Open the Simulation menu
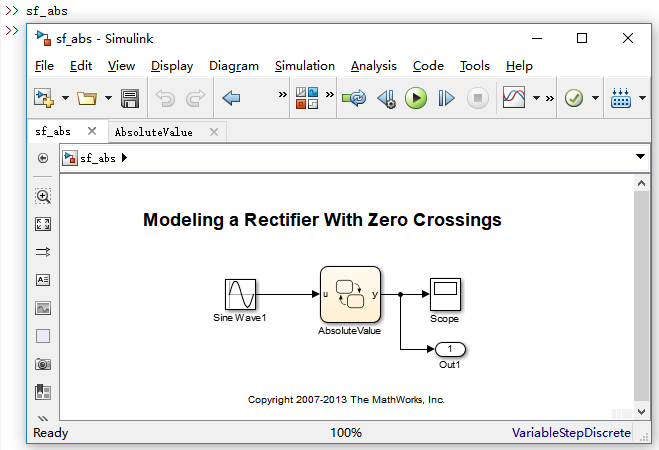 coord(305,66)
